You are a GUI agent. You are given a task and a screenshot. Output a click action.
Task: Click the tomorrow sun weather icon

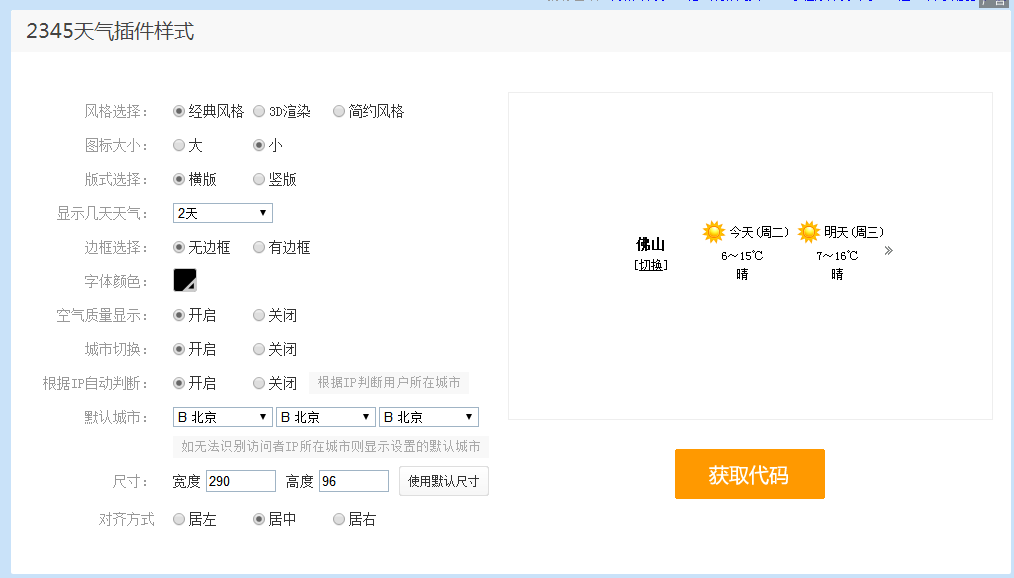[808, 231]
